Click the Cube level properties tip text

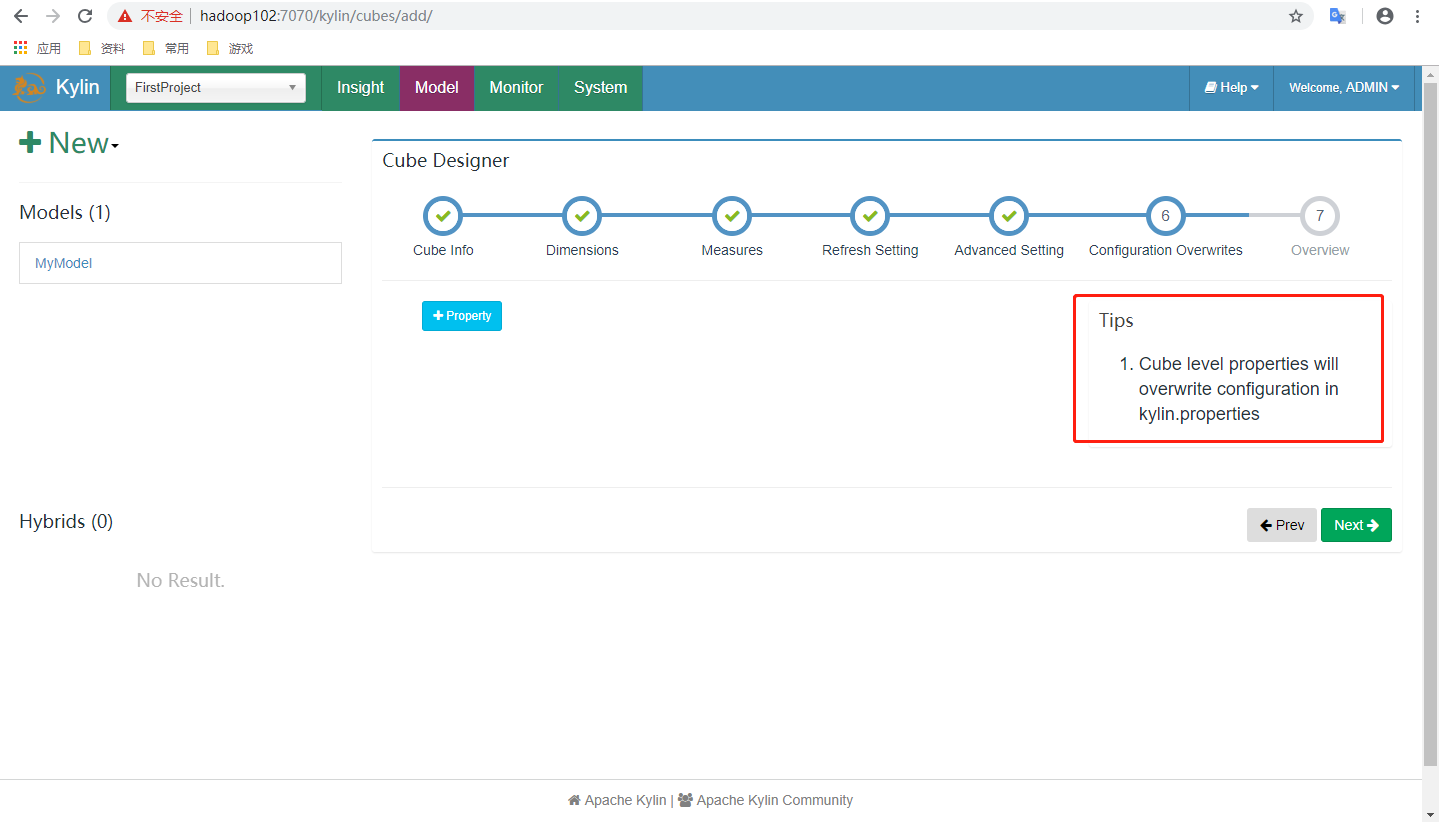[1239, 389]
